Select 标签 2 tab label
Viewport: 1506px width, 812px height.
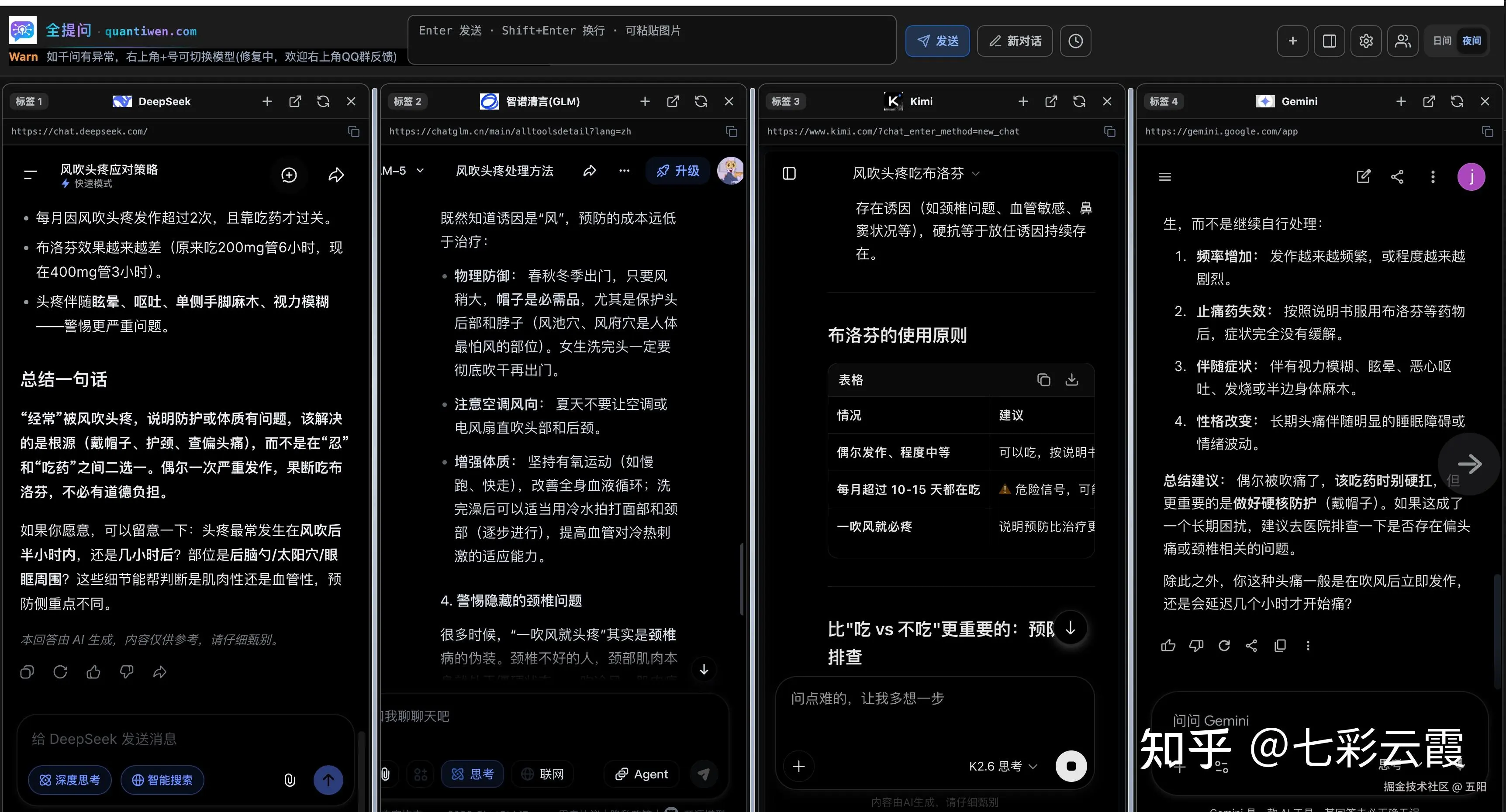point(407,101)
